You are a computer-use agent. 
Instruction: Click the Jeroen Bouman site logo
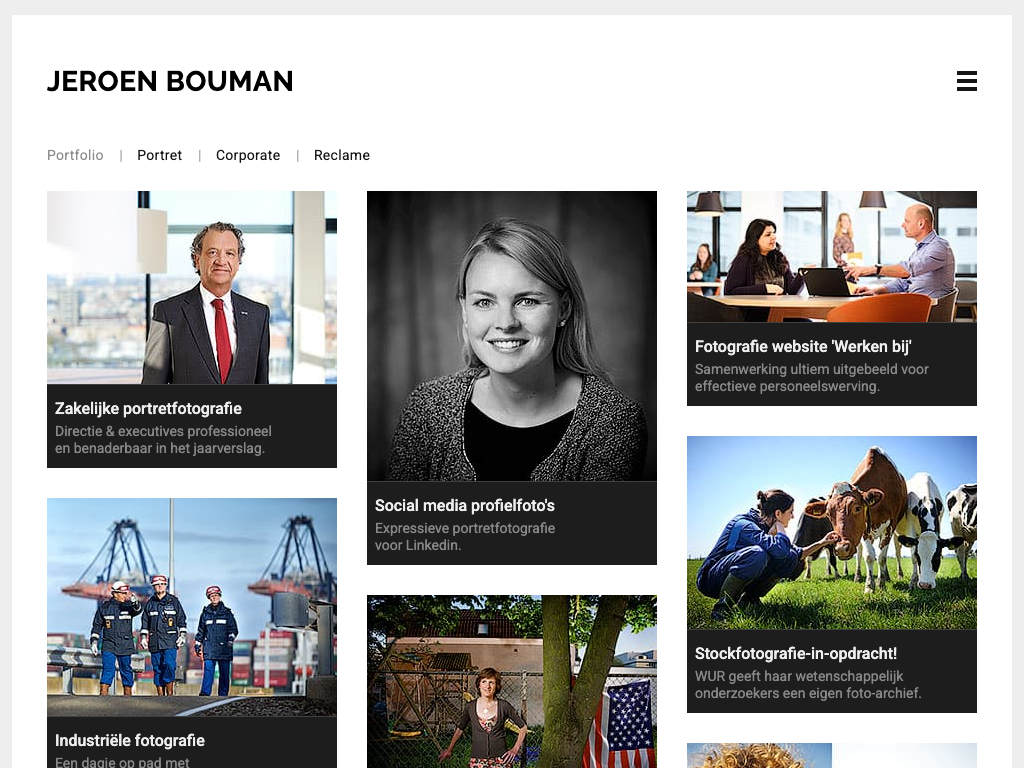tap(170, 81)
